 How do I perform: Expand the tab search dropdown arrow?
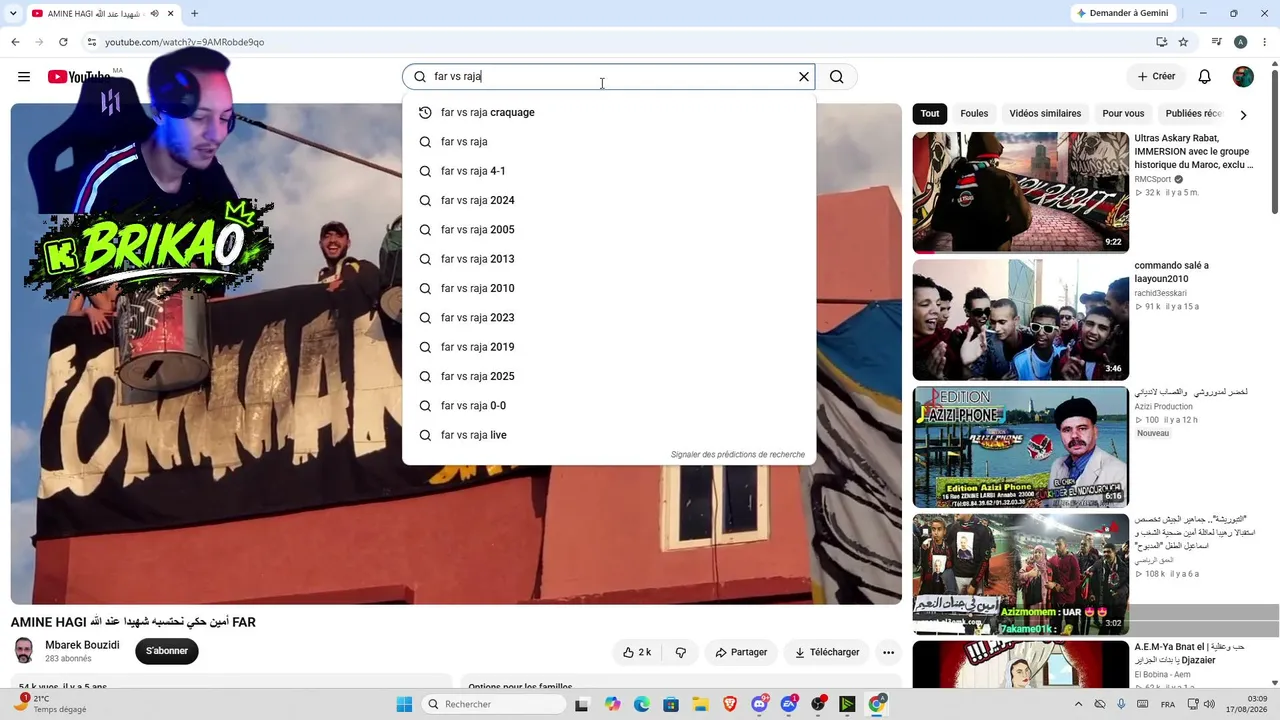coord(13,13)
